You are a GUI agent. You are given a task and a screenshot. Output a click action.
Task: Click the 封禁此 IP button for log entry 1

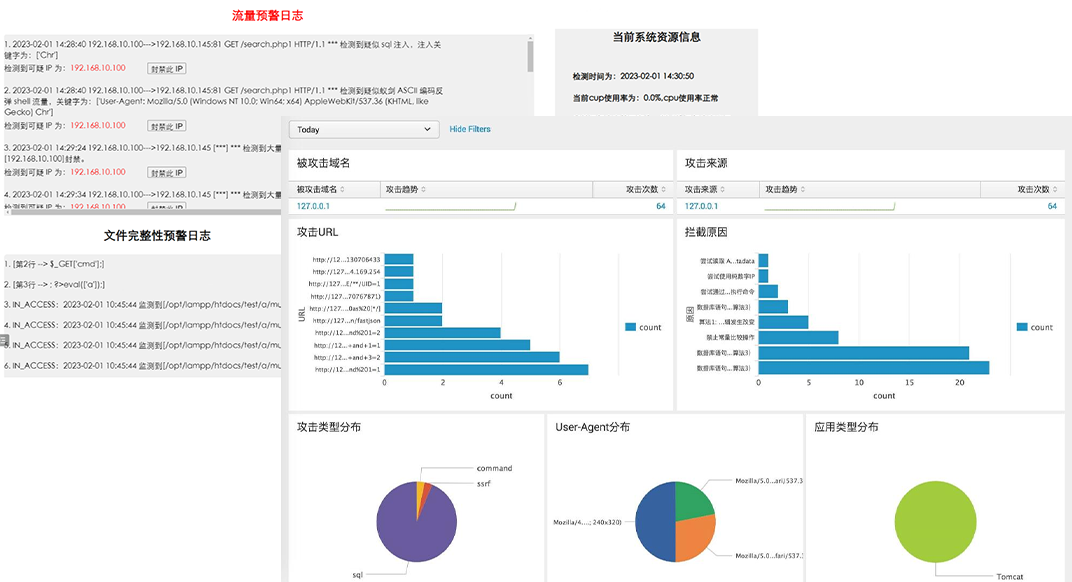pyautogui.click(x=167, y=69)
